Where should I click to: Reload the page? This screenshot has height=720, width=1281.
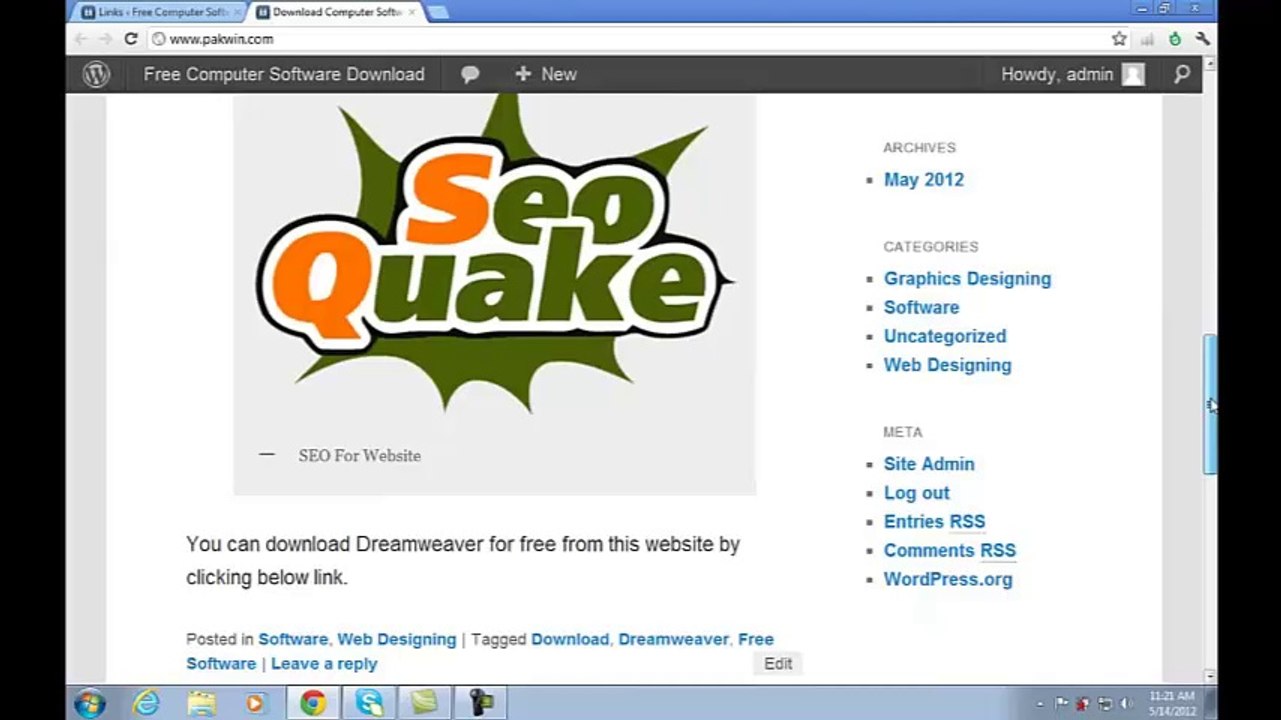coord(130,39)
